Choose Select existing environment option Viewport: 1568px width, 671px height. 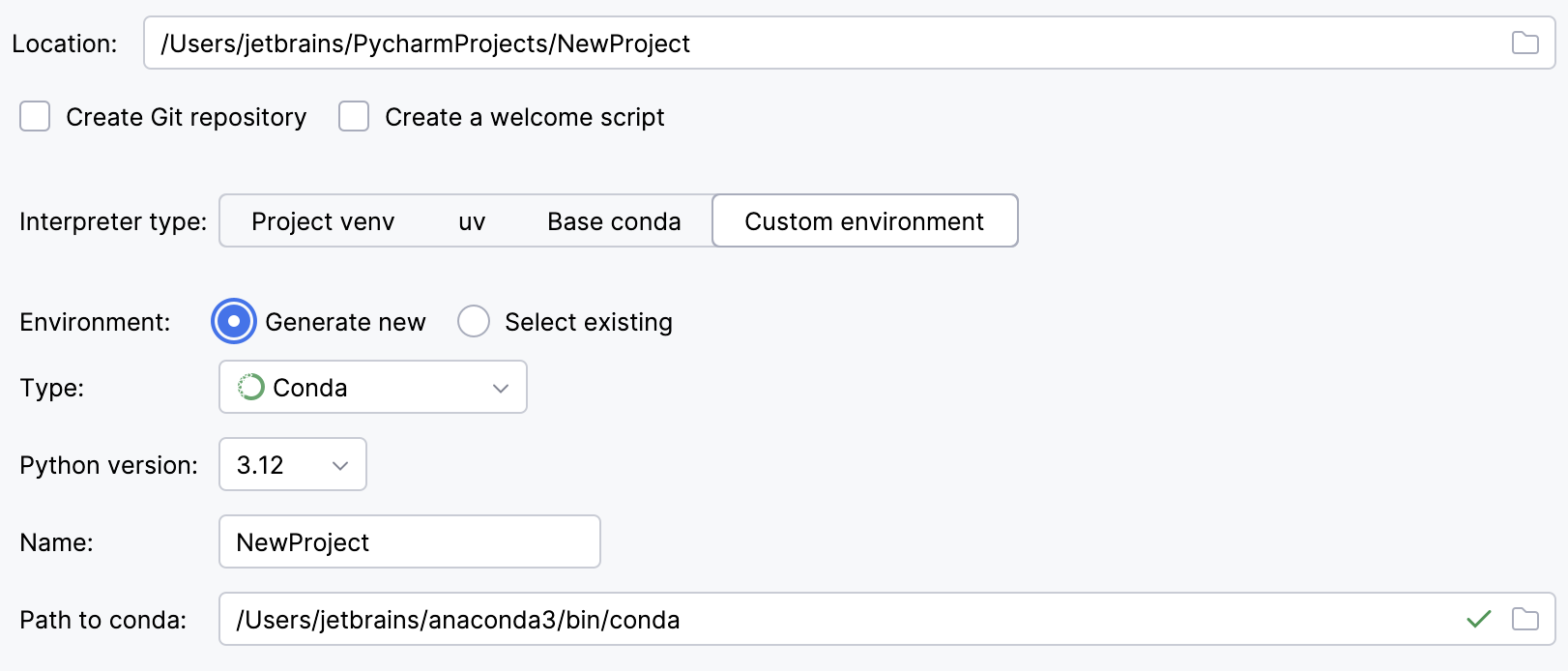pyautogui.click(x=474, y=322)
